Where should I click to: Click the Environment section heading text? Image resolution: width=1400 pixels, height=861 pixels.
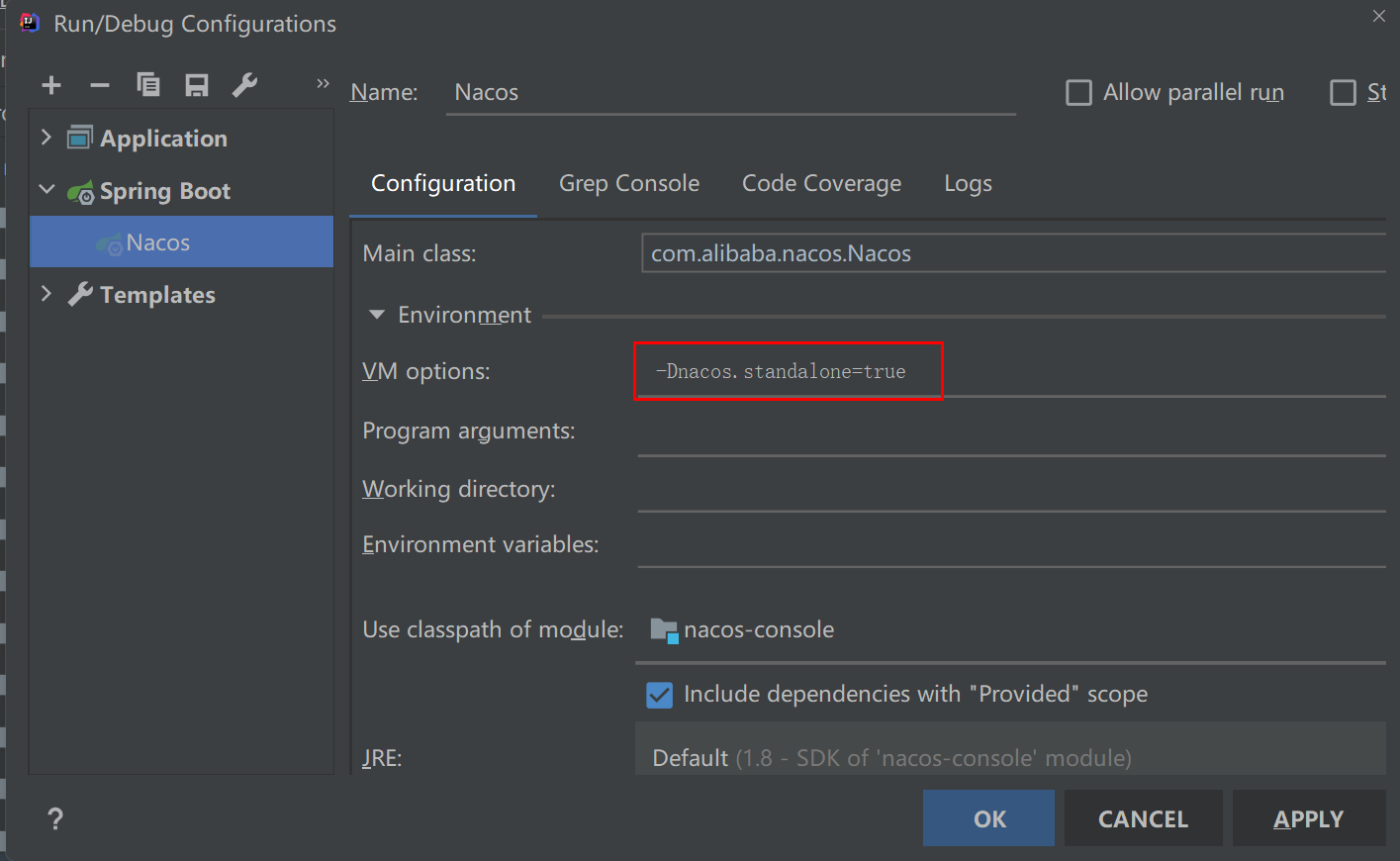click(464, 315)
